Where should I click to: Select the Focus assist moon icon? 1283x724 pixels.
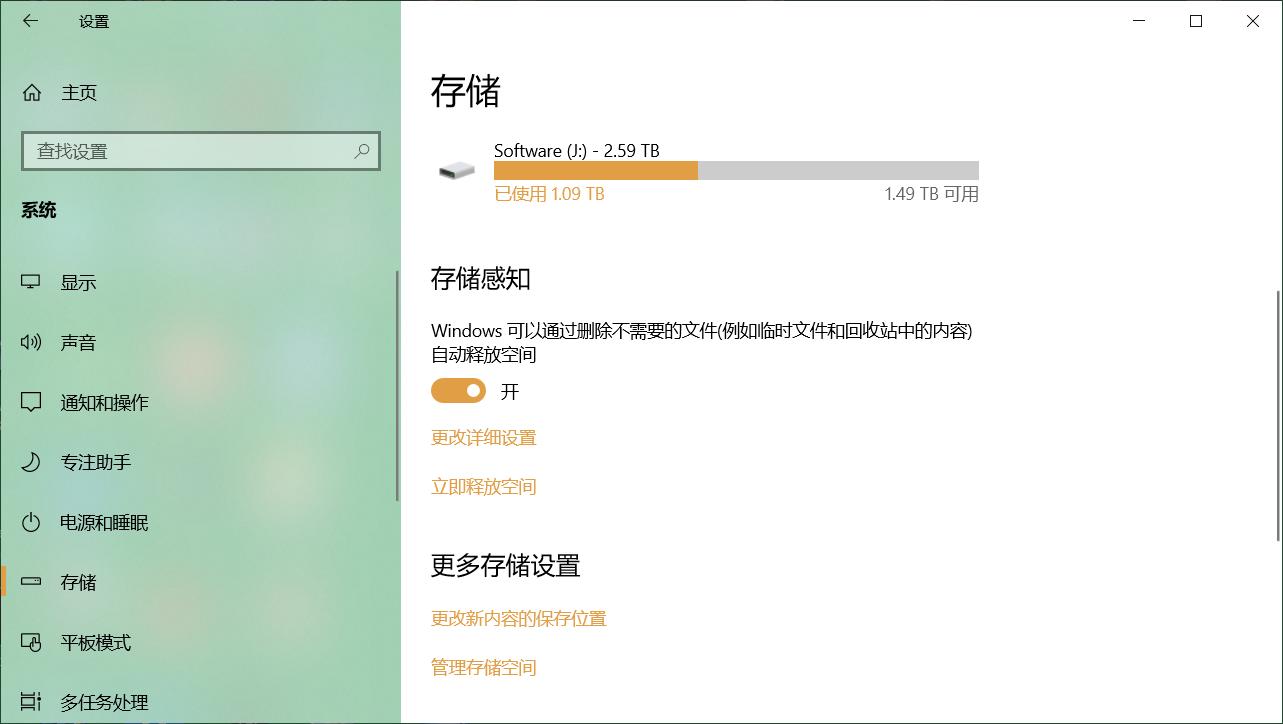tap(31, 462)
